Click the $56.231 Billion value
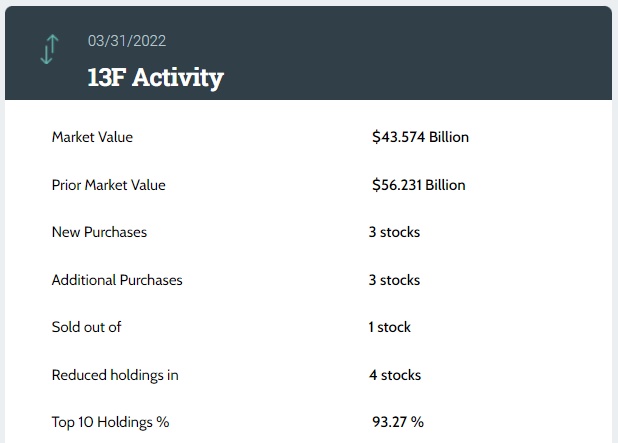Screen dimensions: 618x443 418,185
